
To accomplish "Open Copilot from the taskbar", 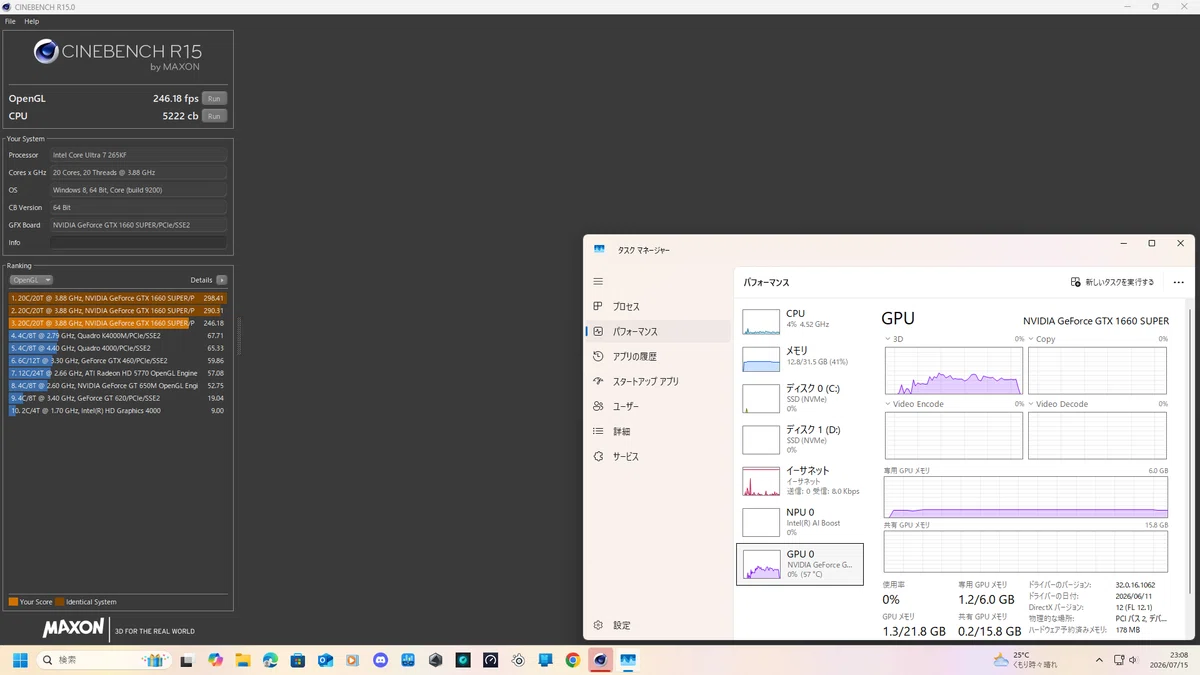I will click(x=215, y=660).
